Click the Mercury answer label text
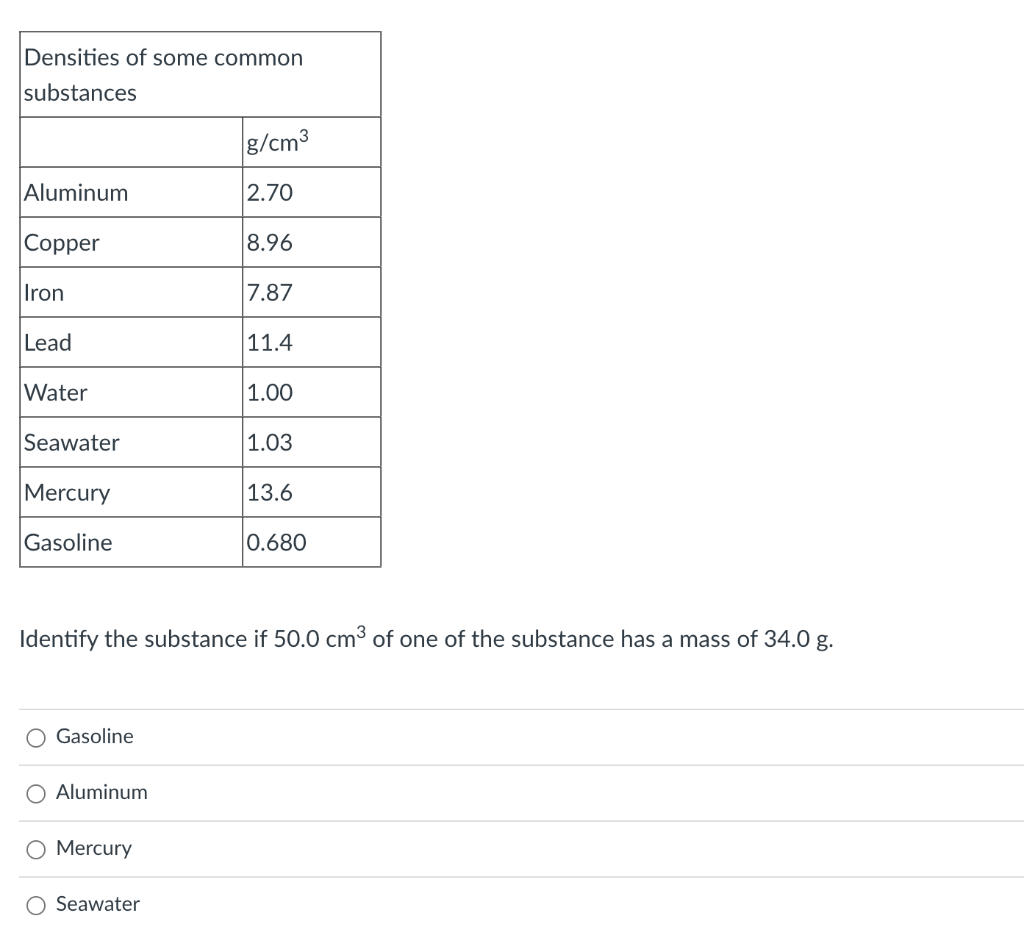Viewport: 1024px width, 938px height. (x=94, y=848)
